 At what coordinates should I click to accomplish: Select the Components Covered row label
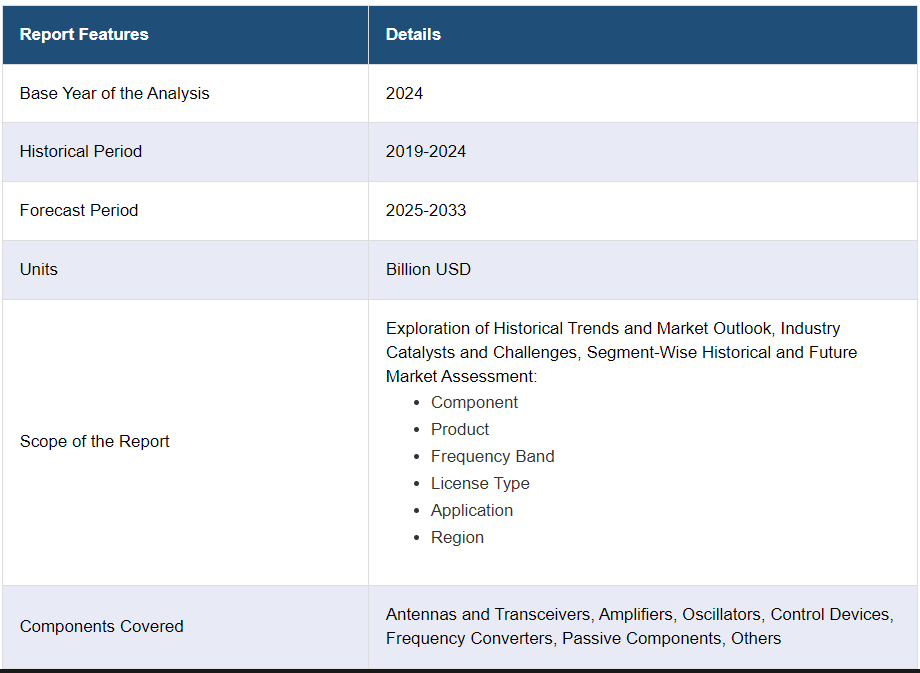(102, 627)
